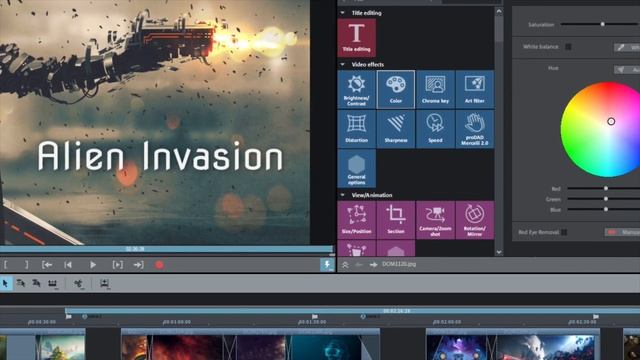Viewport: 640px width, 360px height.
Task: Click the Green channel slider handle
Action: [606, 199]
